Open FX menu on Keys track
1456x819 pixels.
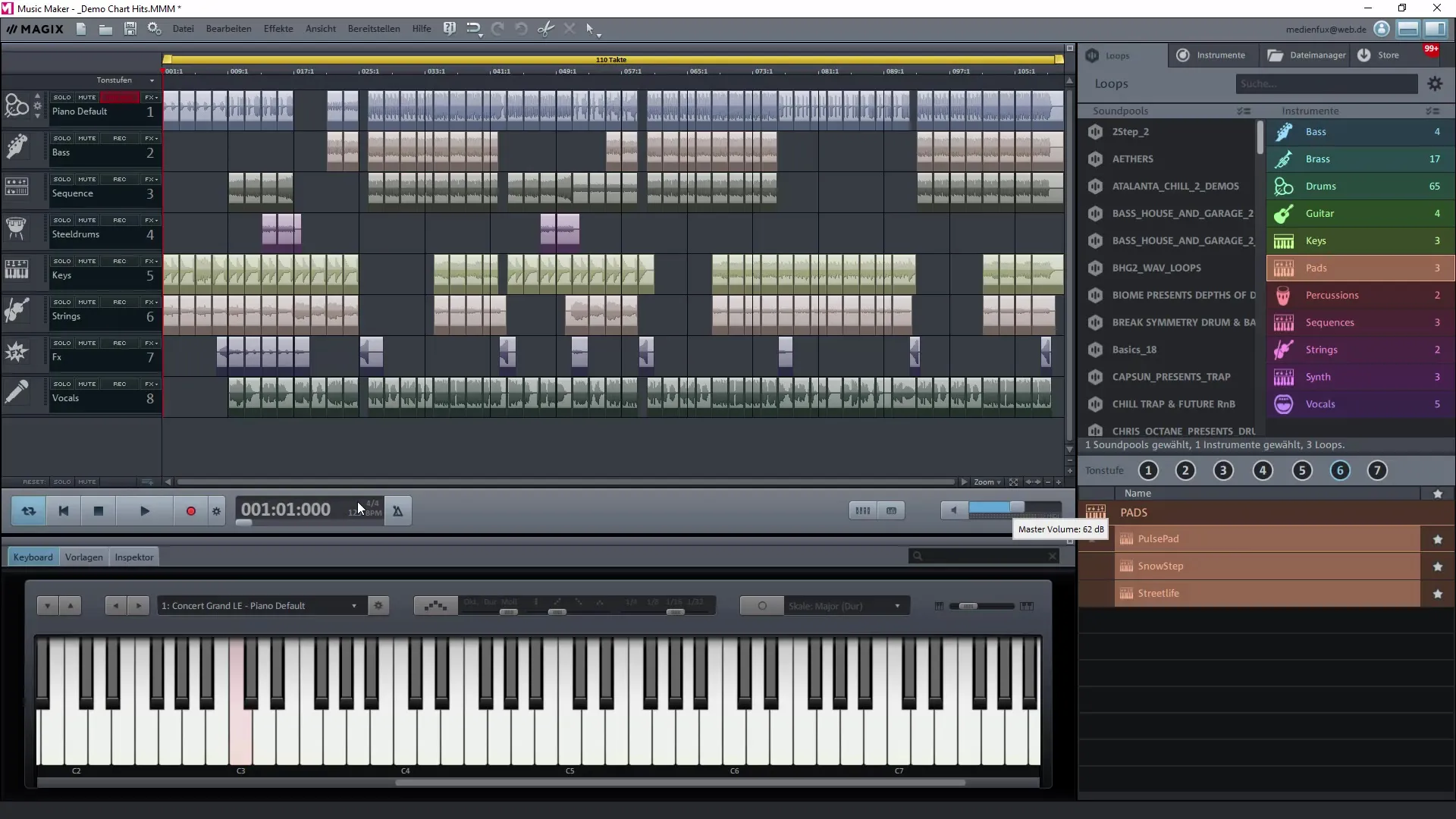151,261
